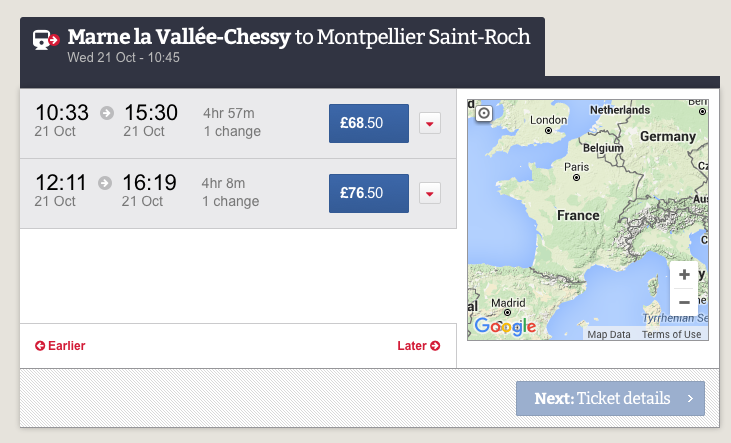731x443 pixels.
Task: Click the Google logo on the map
Action: point(505,326)
